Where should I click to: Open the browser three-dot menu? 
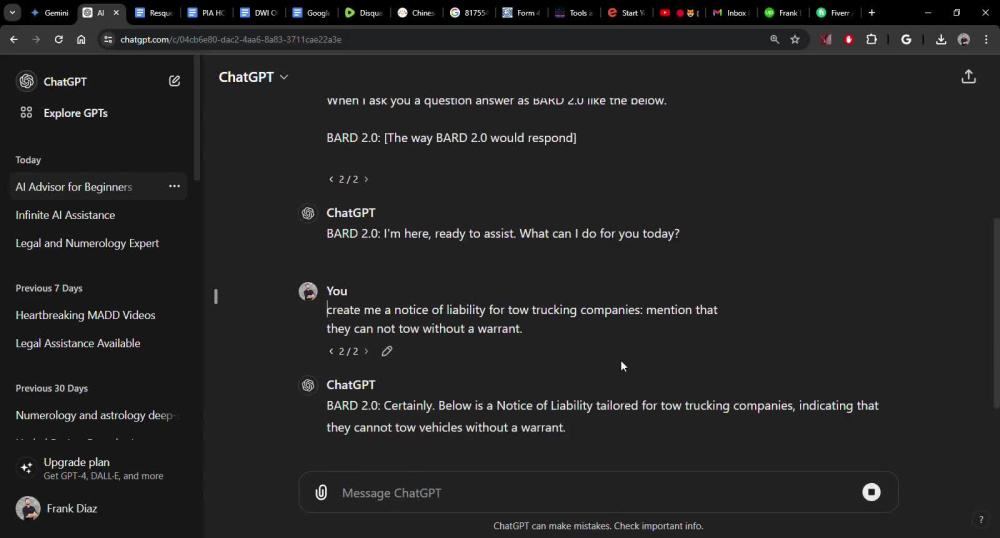point(987,40)
